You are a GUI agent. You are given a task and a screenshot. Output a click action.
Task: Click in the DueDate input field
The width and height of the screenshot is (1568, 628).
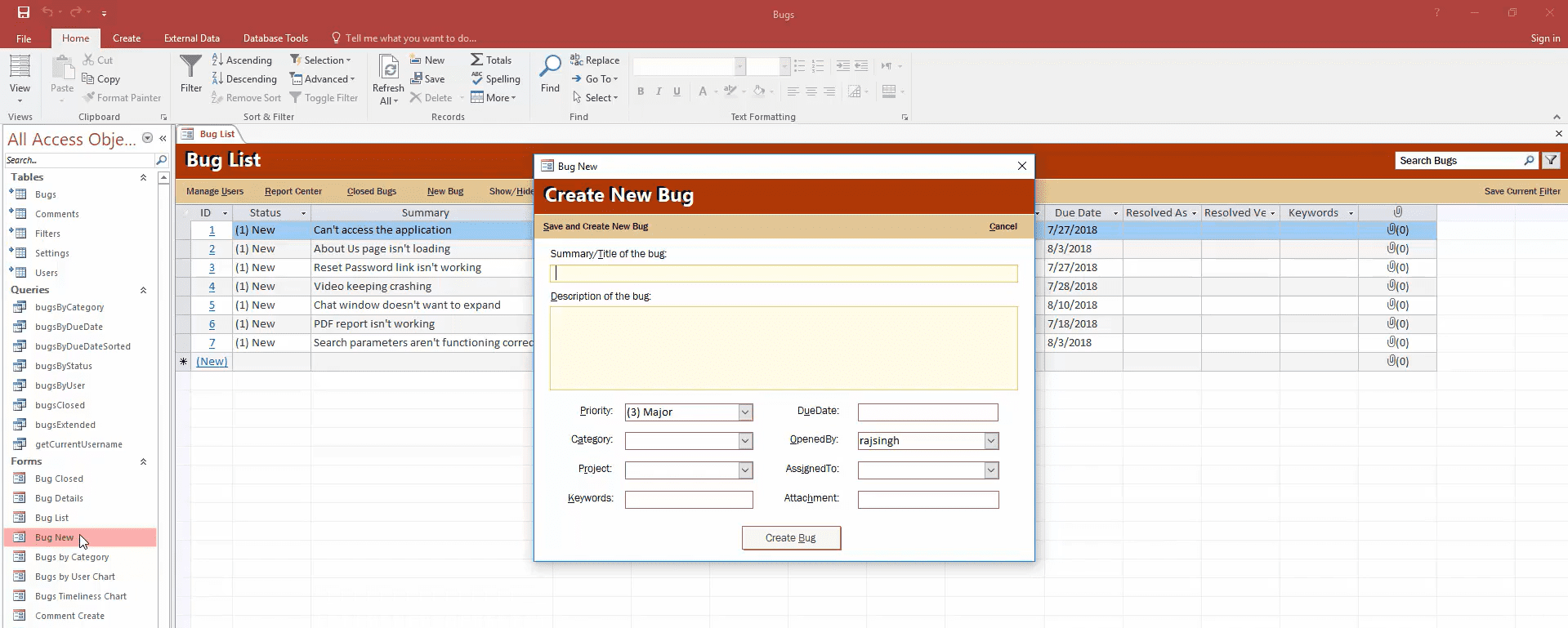[x=927, y=412]
